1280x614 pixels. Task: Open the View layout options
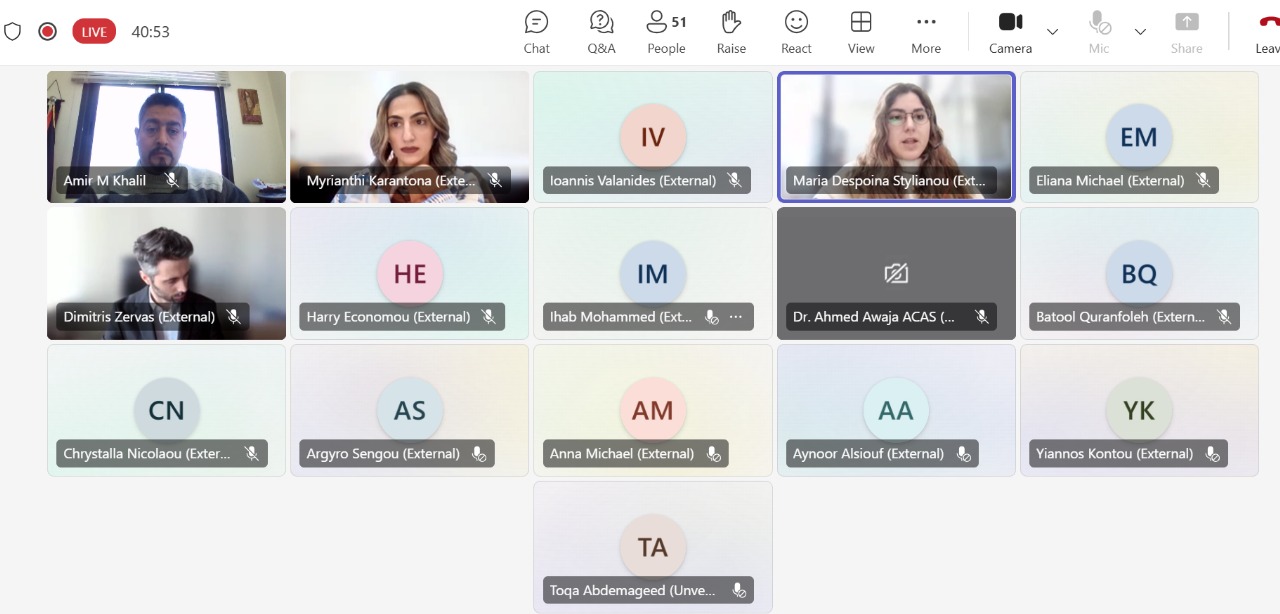[861, 32]
